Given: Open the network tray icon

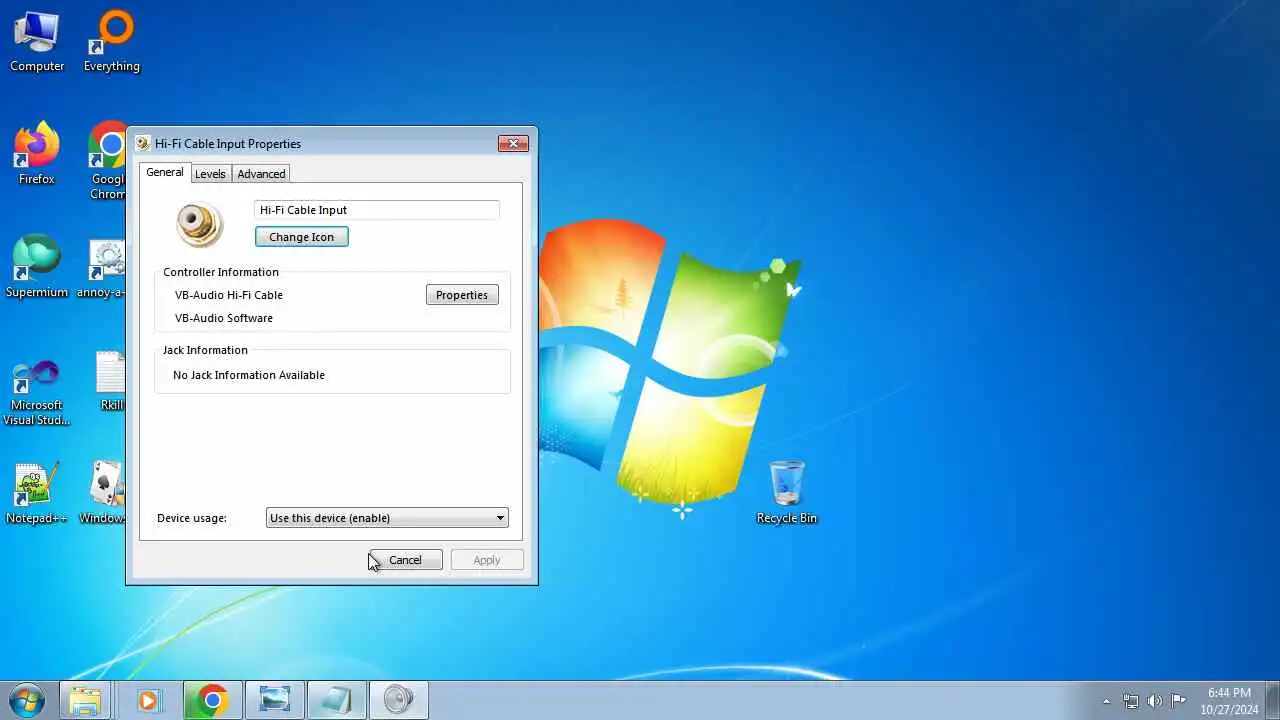Looking at the screenshot, I should click(1131, 701).
